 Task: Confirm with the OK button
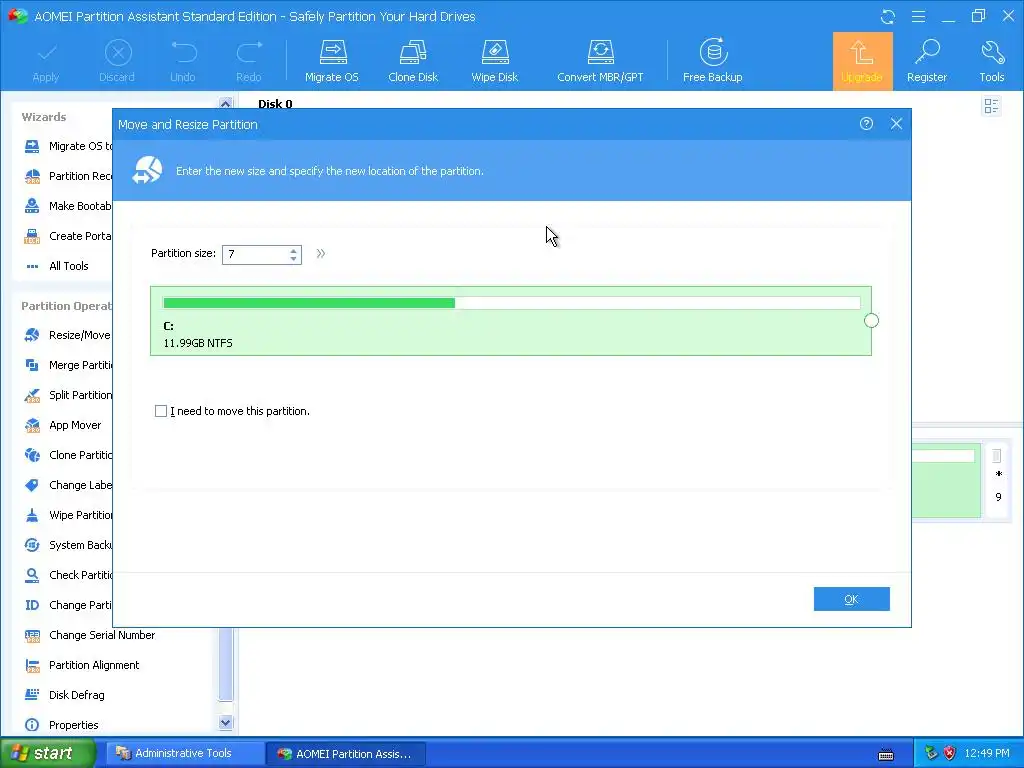pos(852,599)
